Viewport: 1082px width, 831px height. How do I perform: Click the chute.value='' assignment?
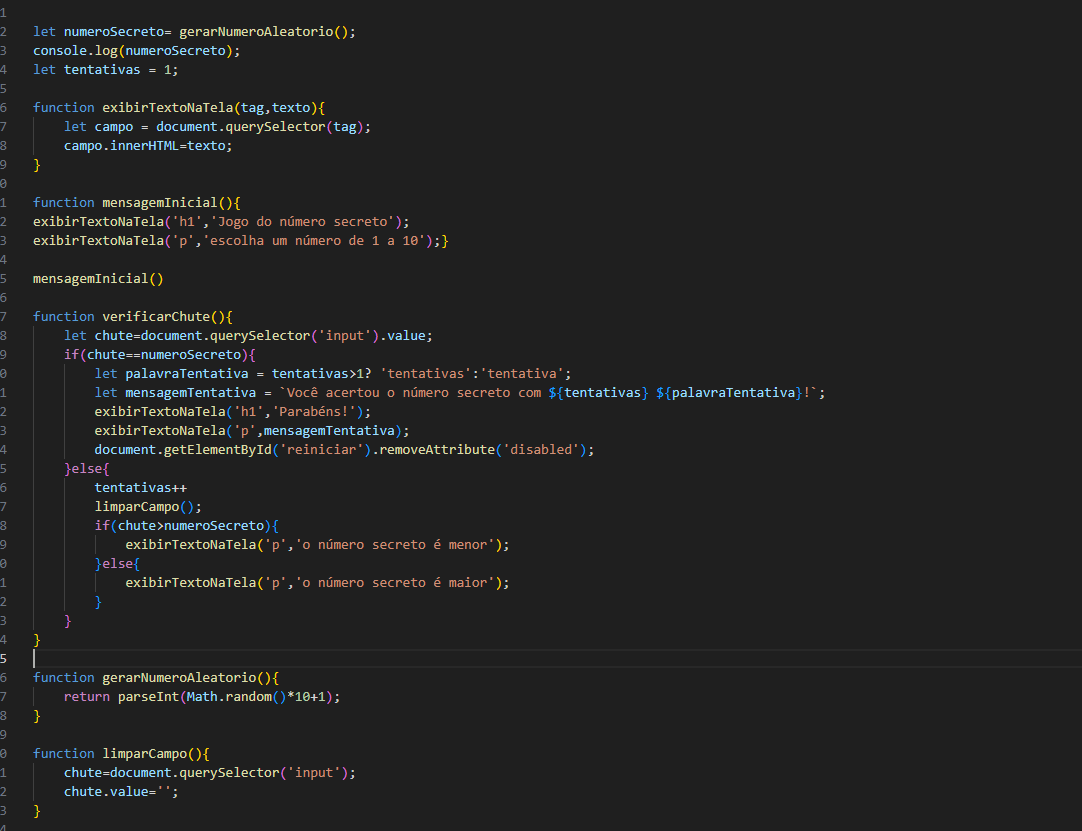coord(121,792)
